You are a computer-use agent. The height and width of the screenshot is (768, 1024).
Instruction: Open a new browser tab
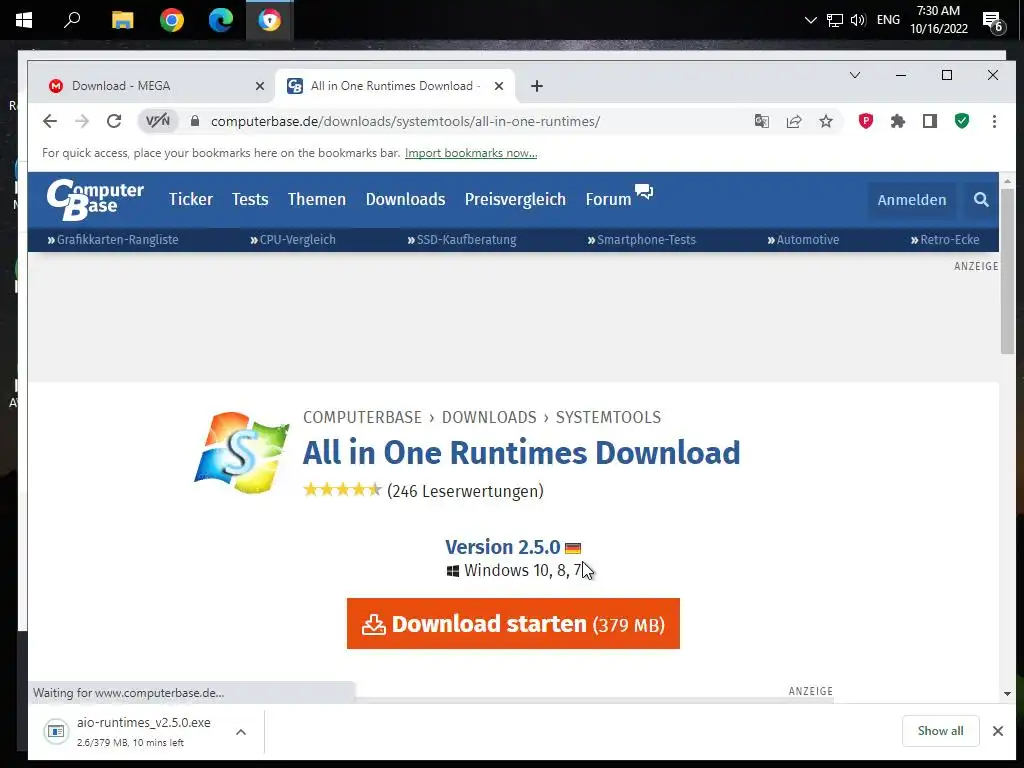click(x=537, y=86)
